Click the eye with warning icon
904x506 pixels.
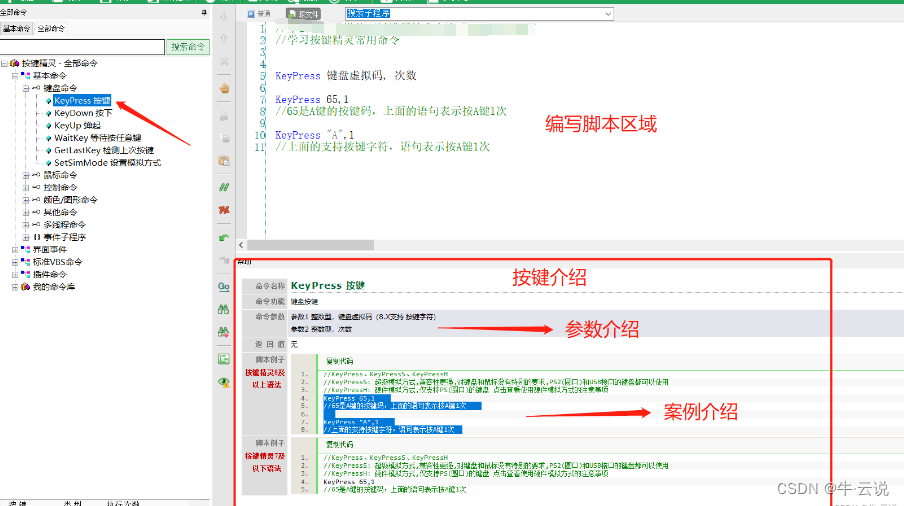pyautogui.click(x=224, y=382)
